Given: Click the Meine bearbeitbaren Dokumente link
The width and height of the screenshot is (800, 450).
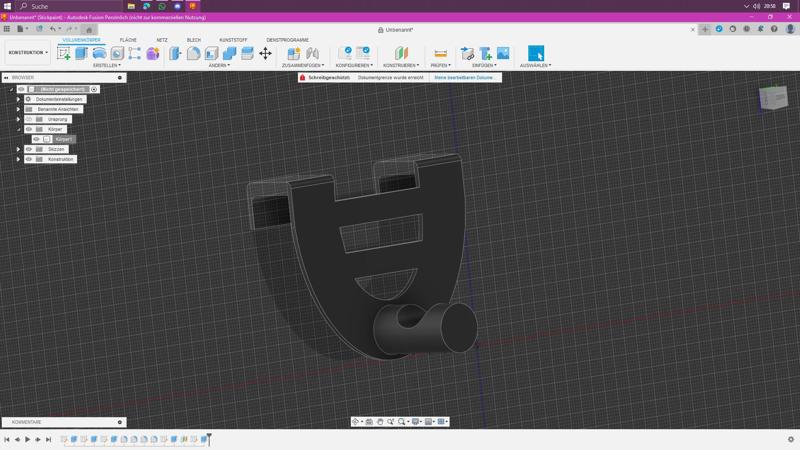Looking at the screenshot, I should tap(464, 77).
